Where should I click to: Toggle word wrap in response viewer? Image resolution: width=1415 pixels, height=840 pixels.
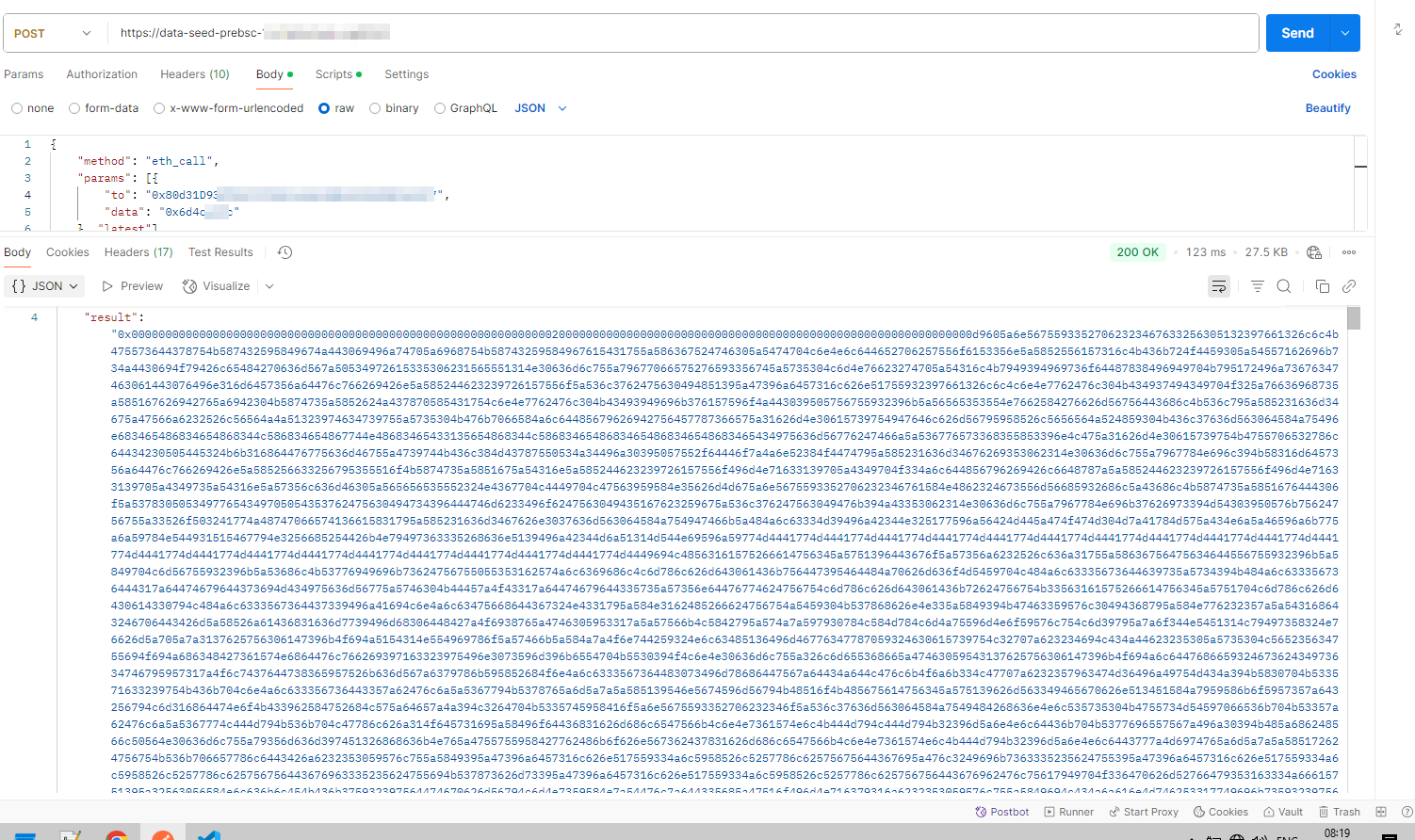click(x=1218, y=286)
